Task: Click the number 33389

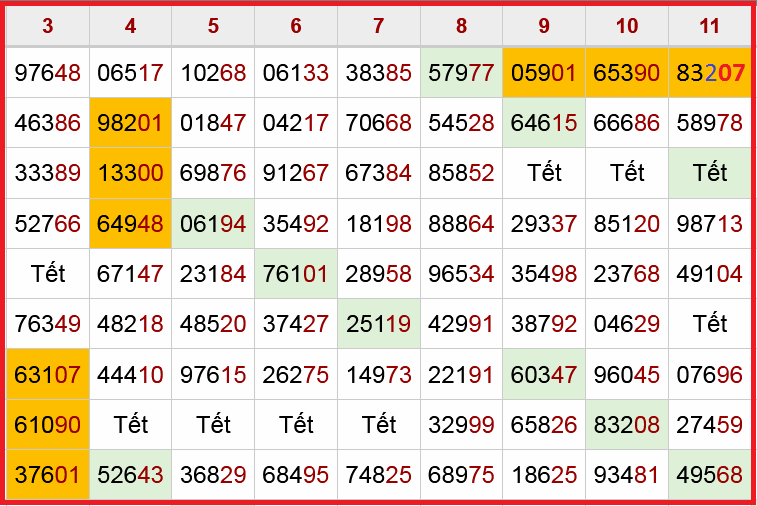Action: point(47,173)
